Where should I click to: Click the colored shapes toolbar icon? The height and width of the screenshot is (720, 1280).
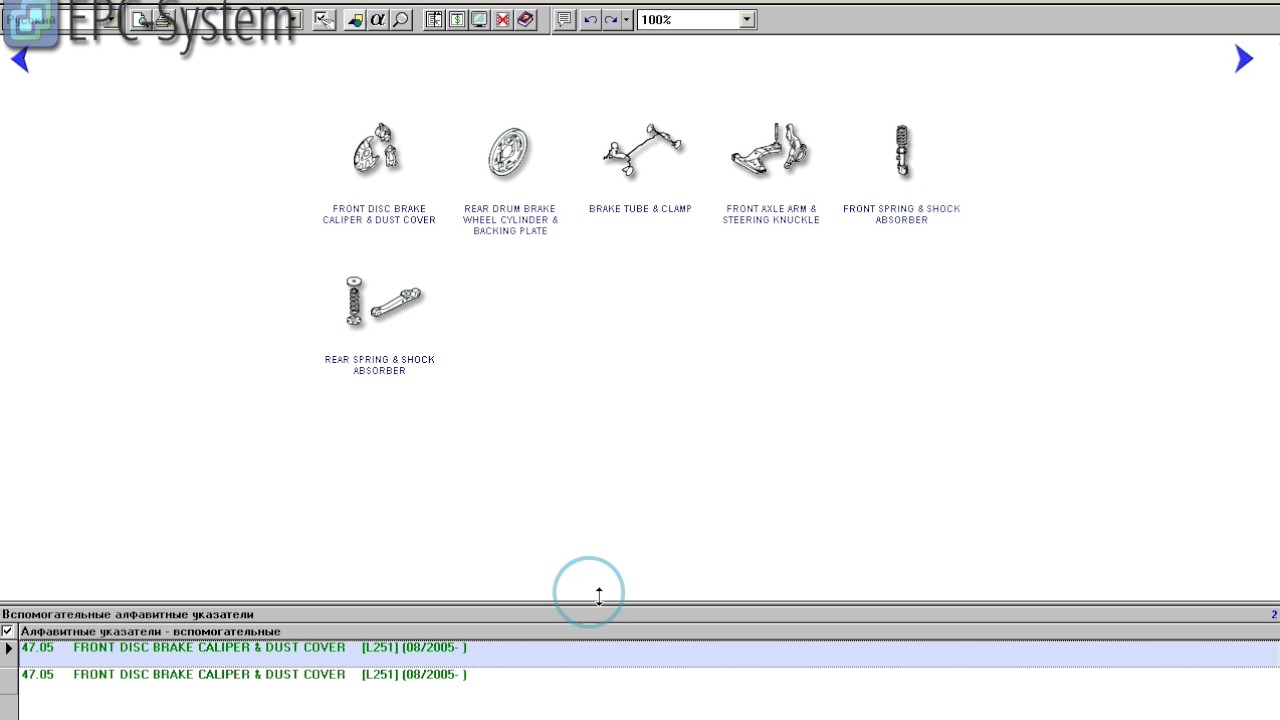[x=355, y=20]
